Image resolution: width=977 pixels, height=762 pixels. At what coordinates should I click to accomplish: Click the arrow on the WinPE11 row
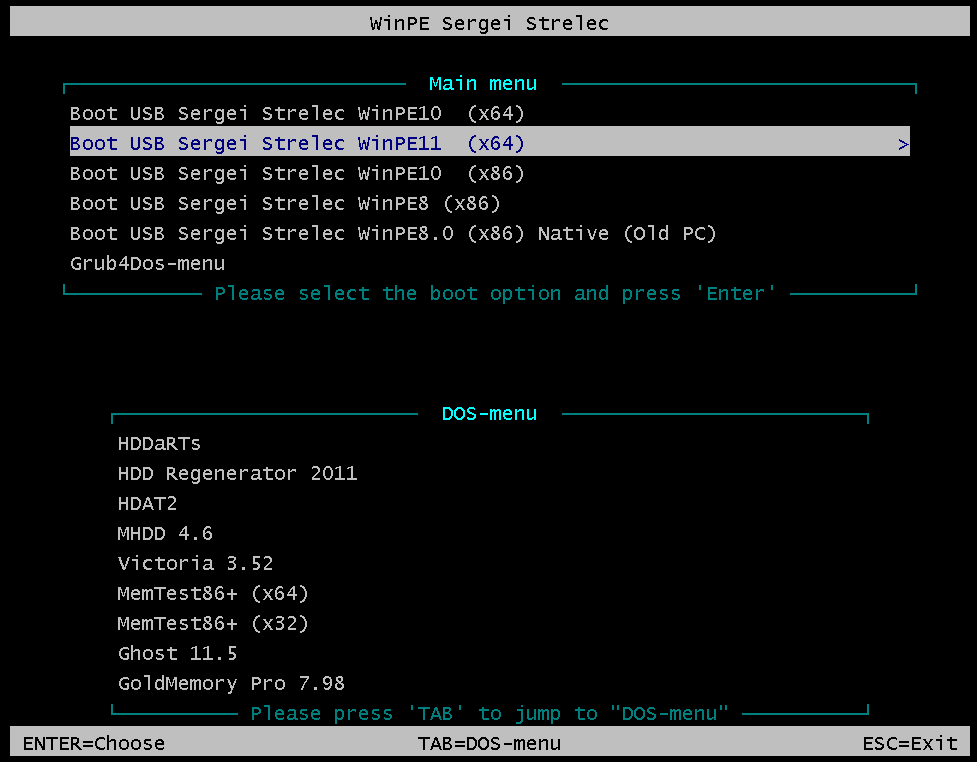(903, 145)
